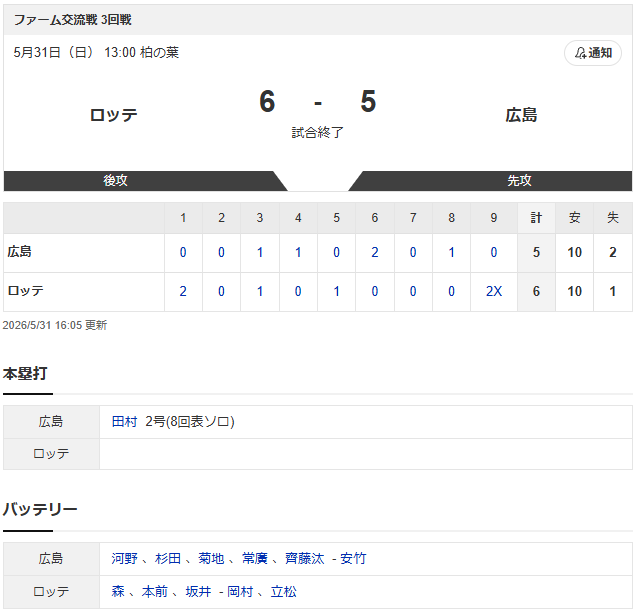Click the 5月31日 13:00 柏の葉 date line
Screen dimensions: 636x613
[96, 52]
